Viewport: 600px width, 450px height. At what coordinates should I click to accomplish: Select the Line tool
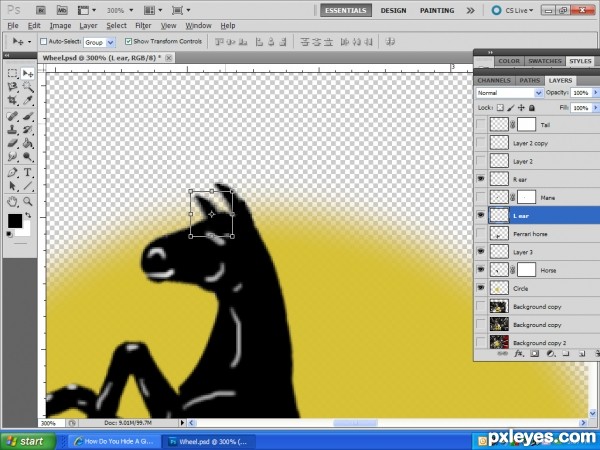(x=28, y=186)
